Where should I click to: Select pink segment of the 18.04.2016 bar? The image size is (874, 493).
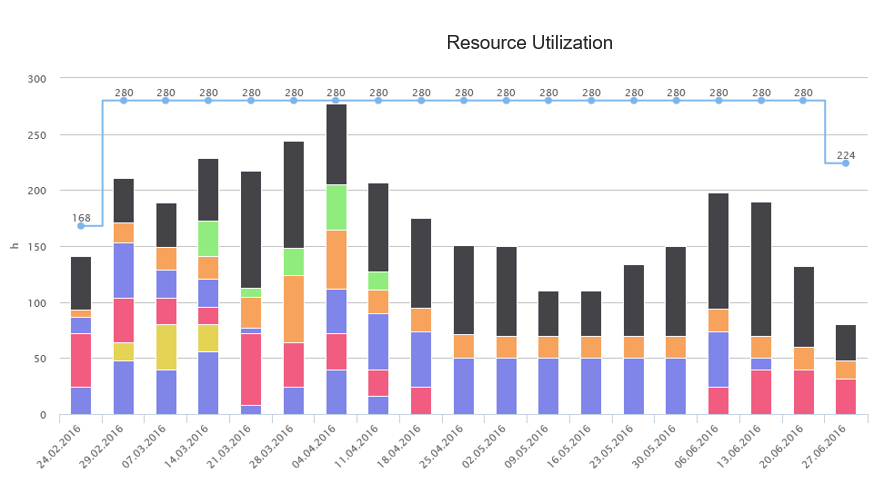(x=421, y=400)
